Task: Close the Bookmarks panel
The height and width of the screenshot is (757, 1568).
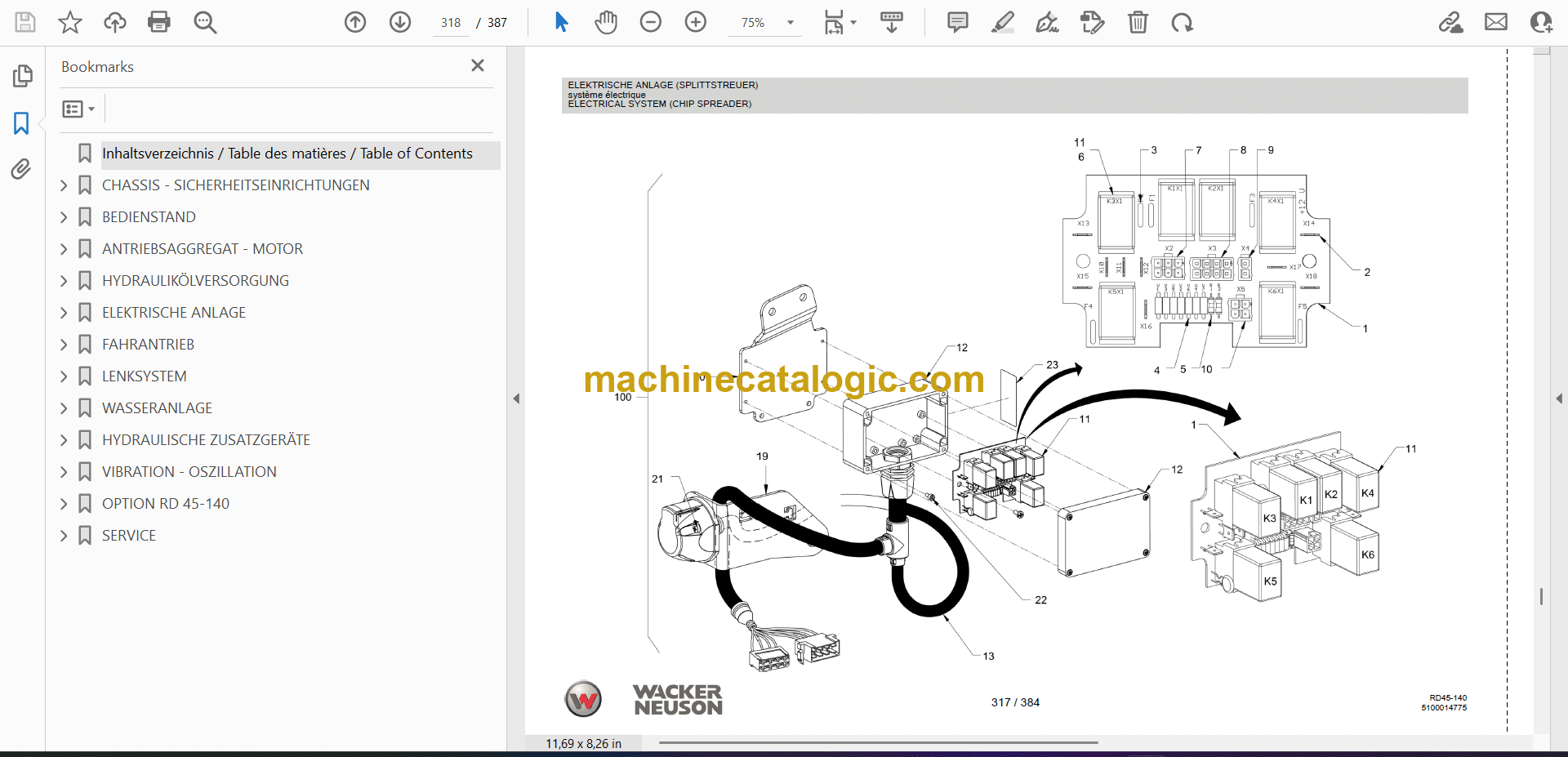Action: (x=478, y=65)
